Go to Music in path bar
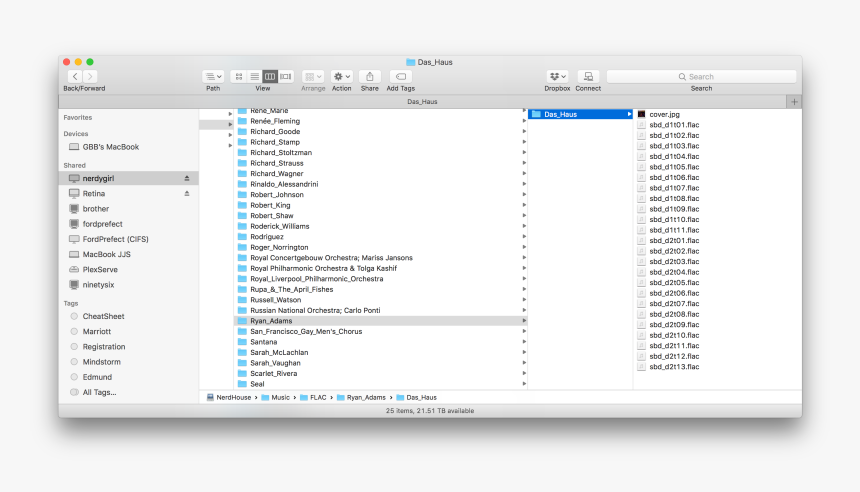The image size is (860, 492). coord(275,398)
